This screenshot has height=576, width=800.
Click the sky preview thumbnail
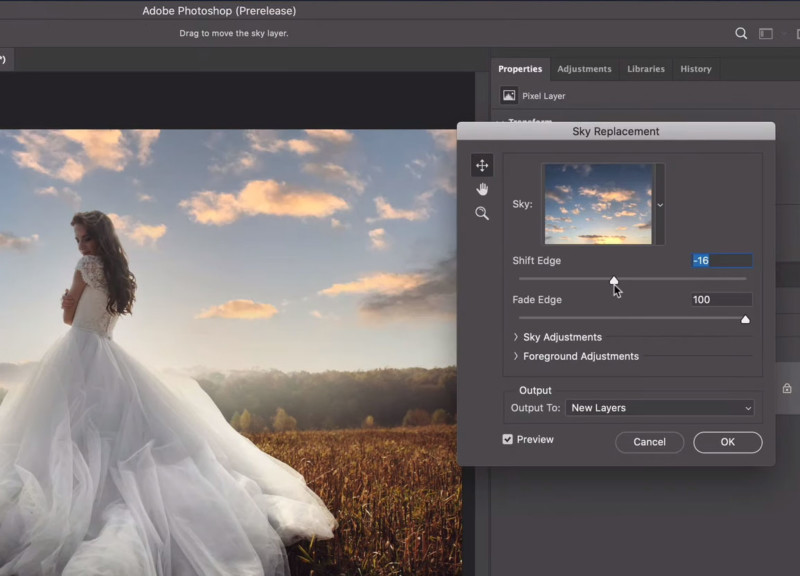tap(598, 204)
